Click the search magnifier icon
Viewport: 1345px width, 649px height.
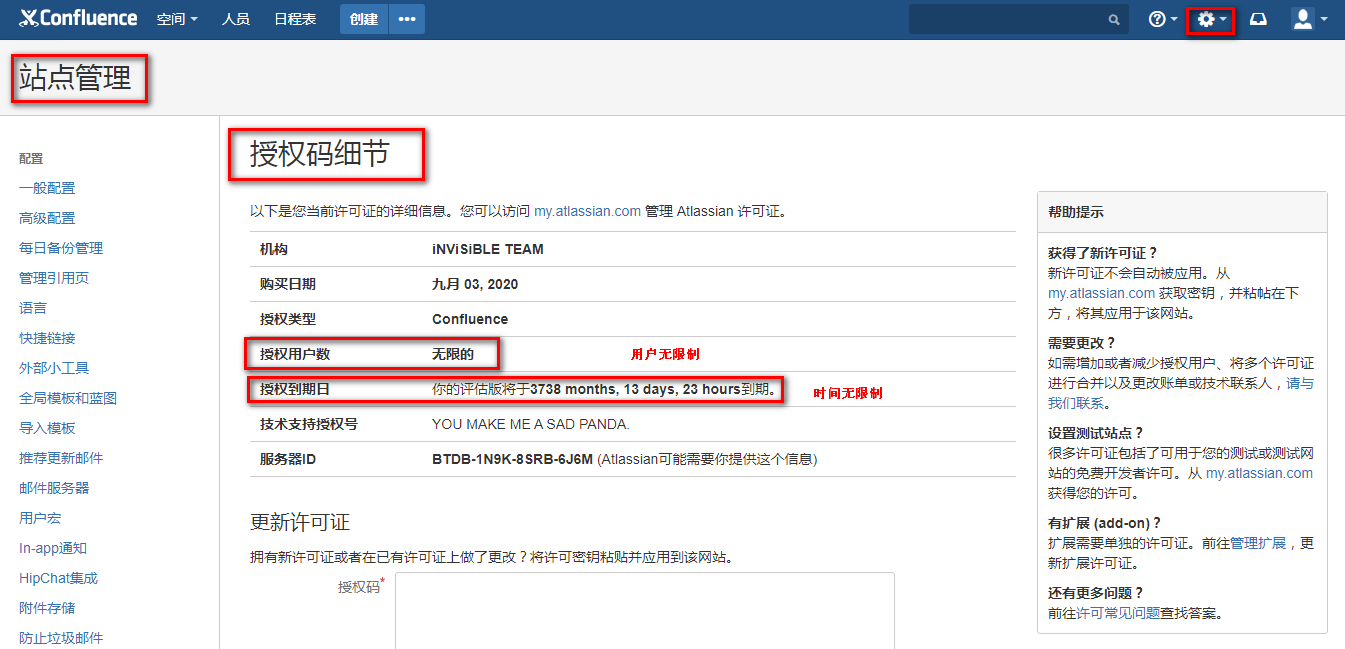pyautogui.click(x=1114, y=19)
